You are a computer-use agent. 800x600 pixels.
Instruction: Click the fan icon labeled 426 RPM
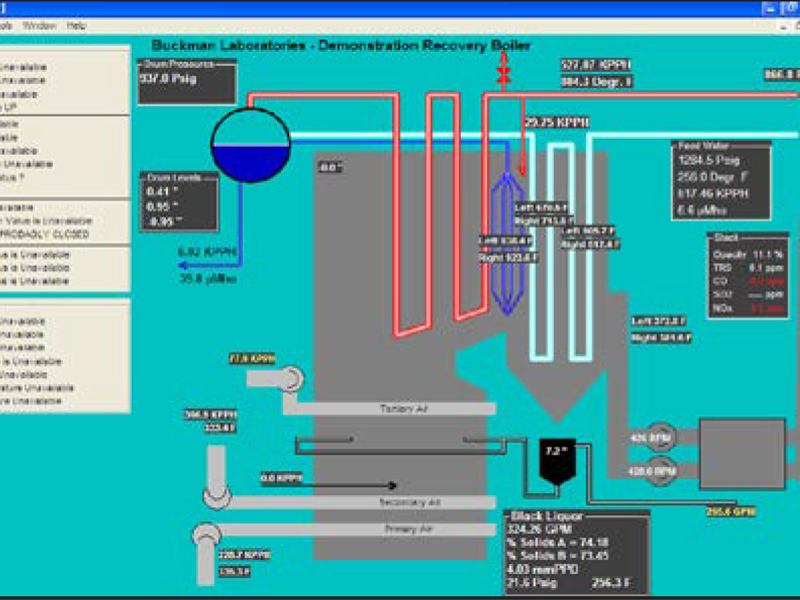[x=661, y=437]
